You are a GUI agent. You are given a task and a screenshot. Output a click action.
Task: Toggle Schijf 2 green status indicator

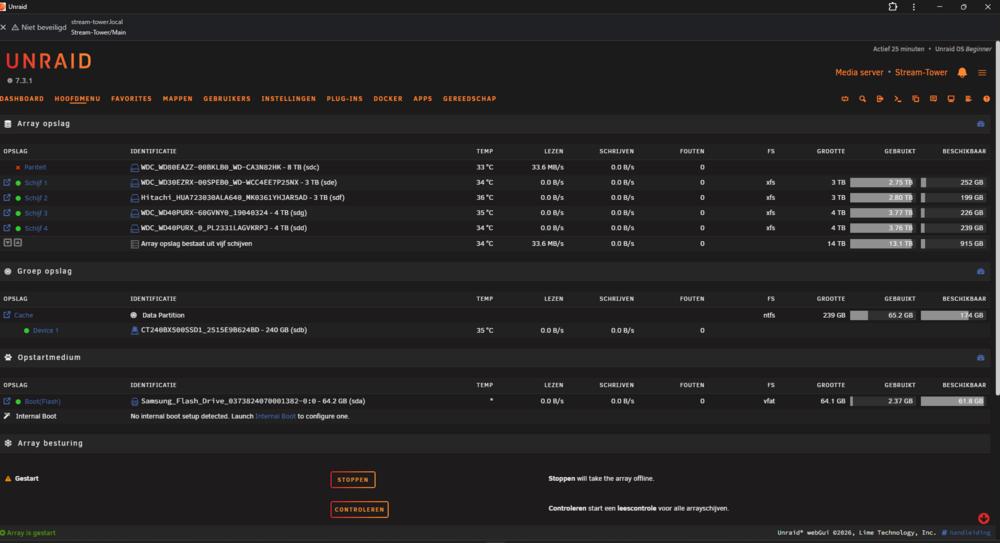[18, 198]
